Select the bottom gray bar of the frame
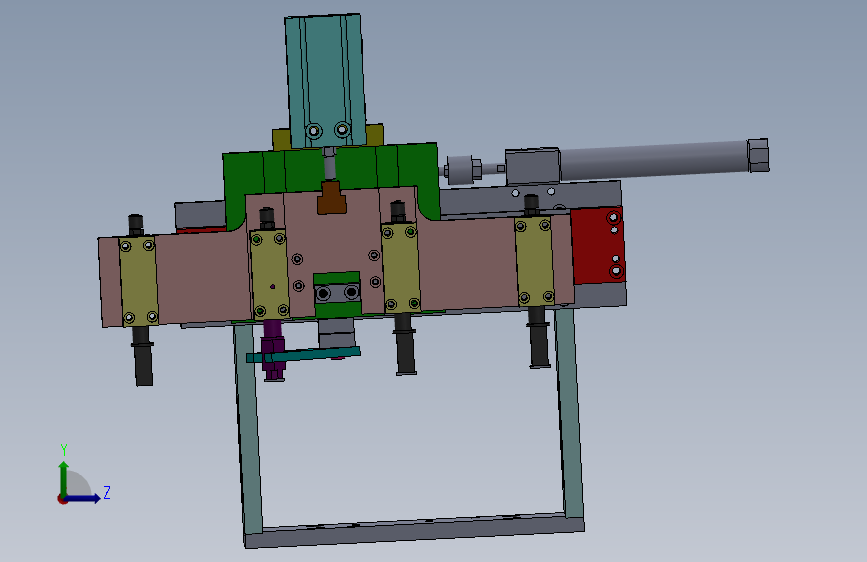Viewport: 867px width, 562px height. tap(414, 530)
